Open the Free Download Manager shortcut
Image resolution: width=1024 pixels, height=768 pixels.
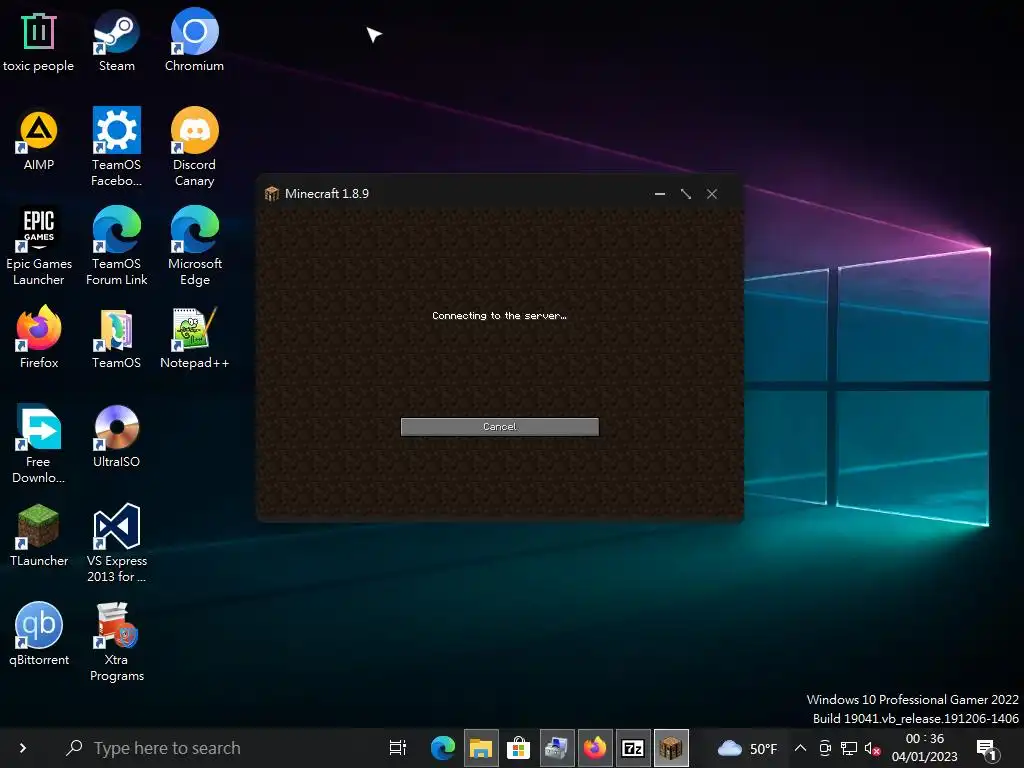pos(39,444)
